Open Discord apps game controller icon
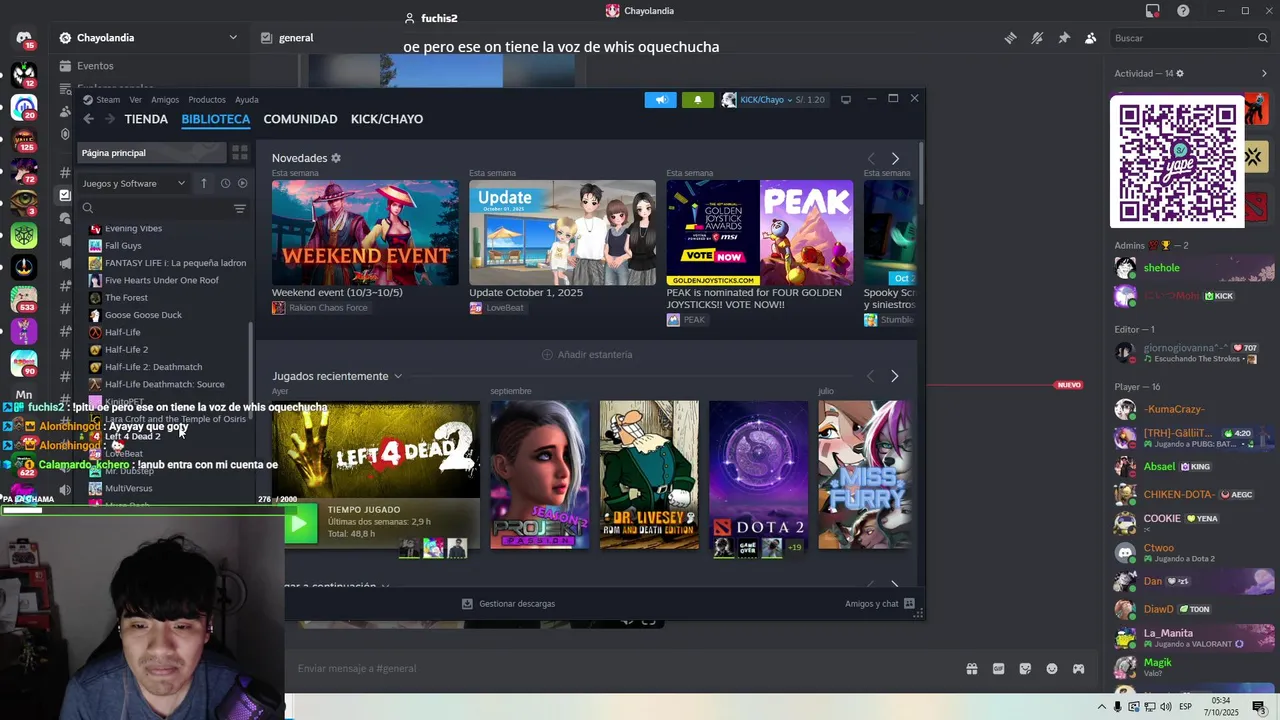The height and width of the screenshot is (720, 1280). [1079, 669]
